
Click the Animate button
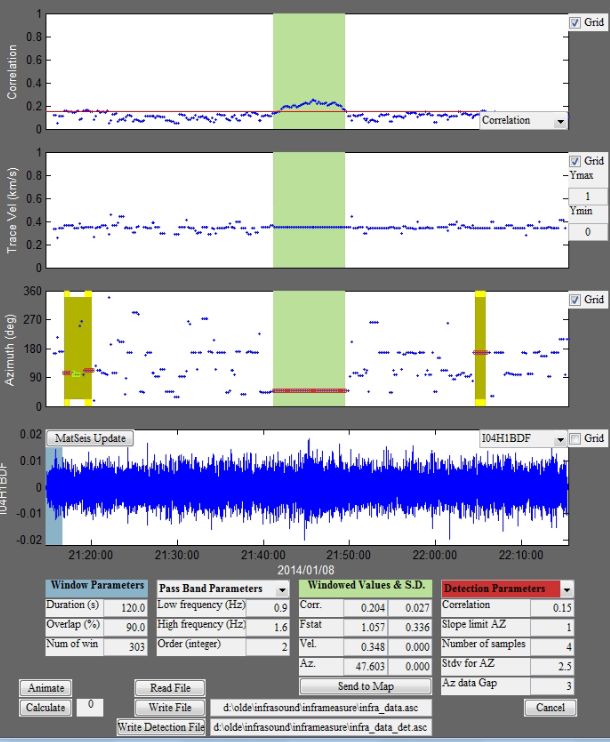coord(43,688)
